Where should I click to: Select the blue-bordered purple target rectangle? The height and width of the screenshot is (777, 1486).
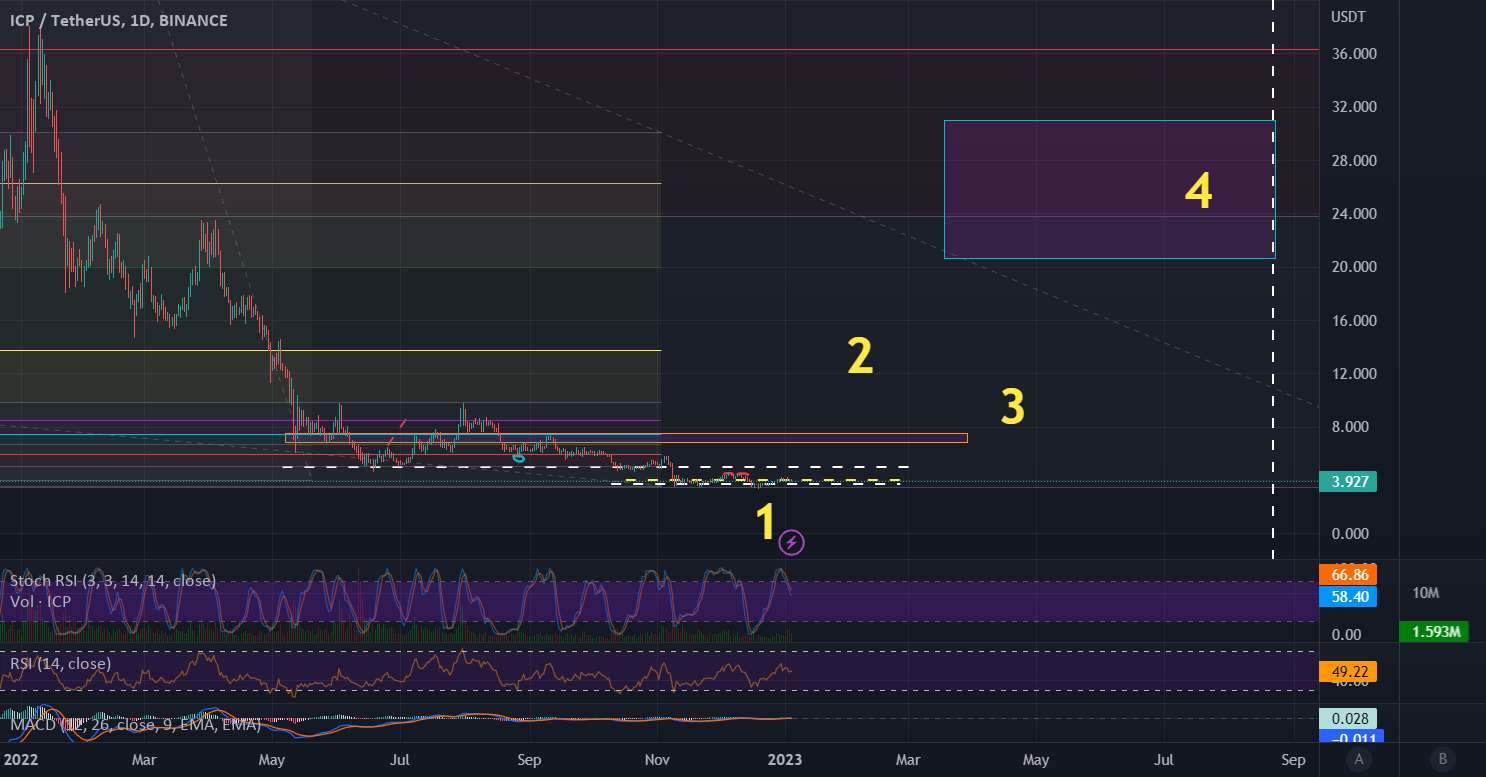click(x=1109, y=189)
